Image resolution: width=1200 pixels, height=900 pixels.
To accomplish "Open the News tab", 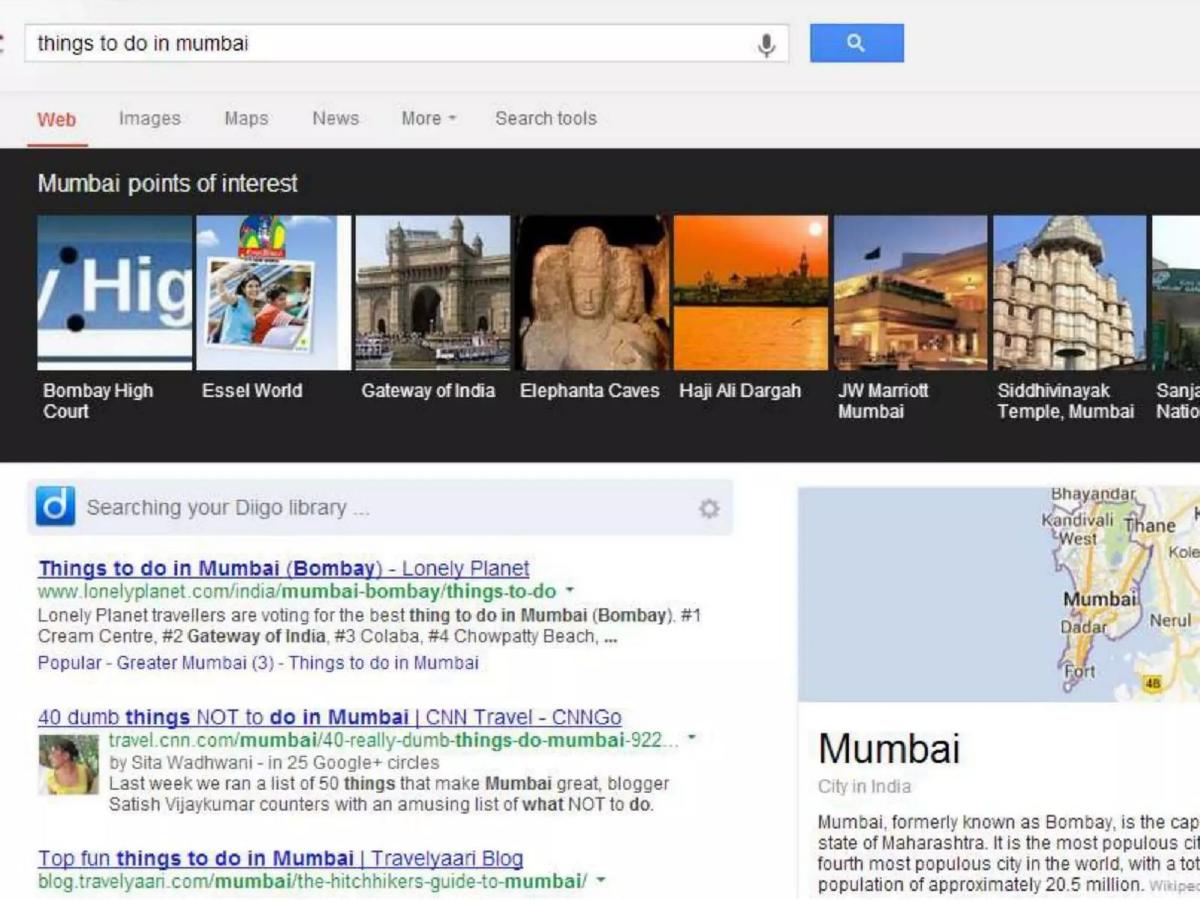I will pos(335,118).
